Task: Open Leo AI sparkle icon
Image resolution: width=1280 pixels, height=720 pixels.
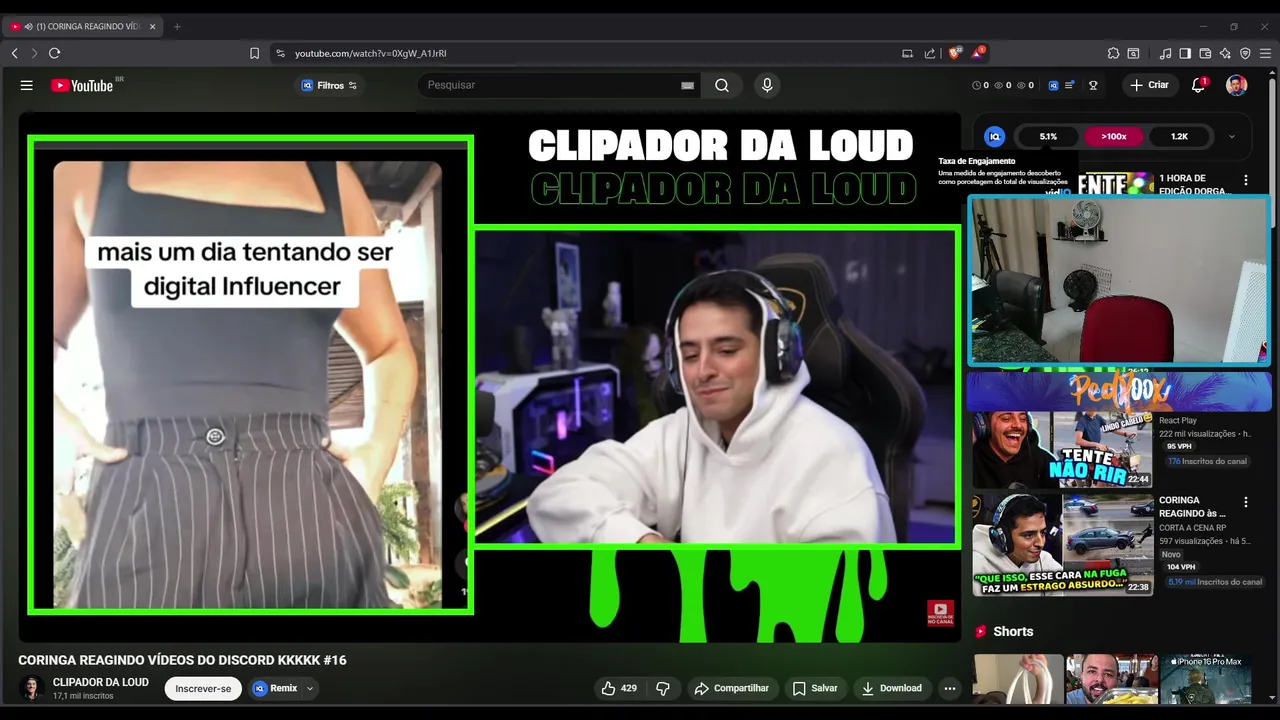Action: (x=1225, y=53)
